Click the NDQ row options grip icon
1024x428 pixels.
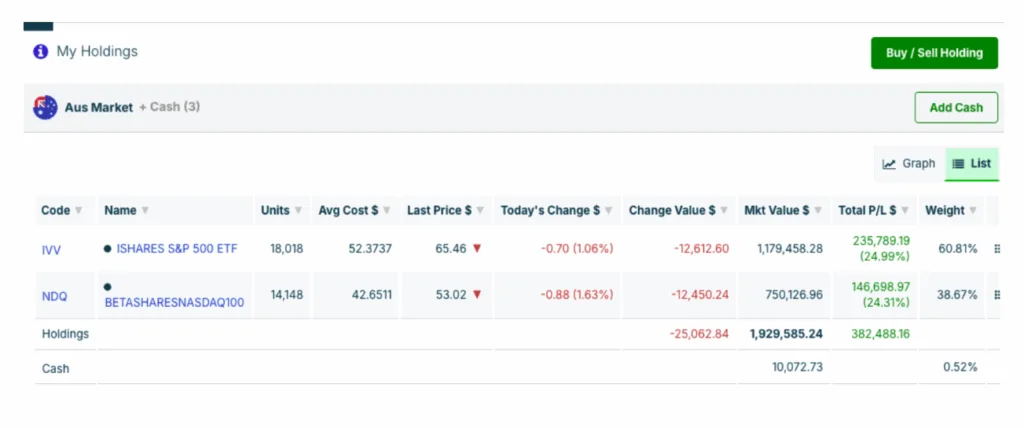pyautogui.click(x=996, y=295)
